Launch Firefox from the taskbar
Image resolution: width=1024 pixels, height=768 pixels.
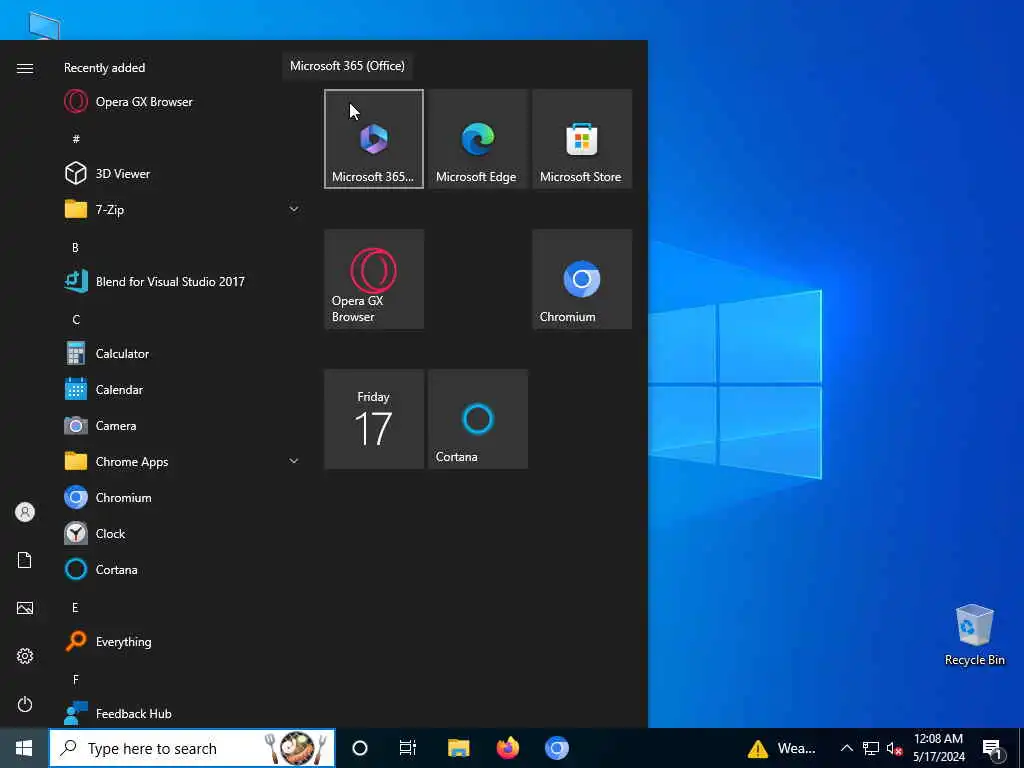click(x=507, y=748)
